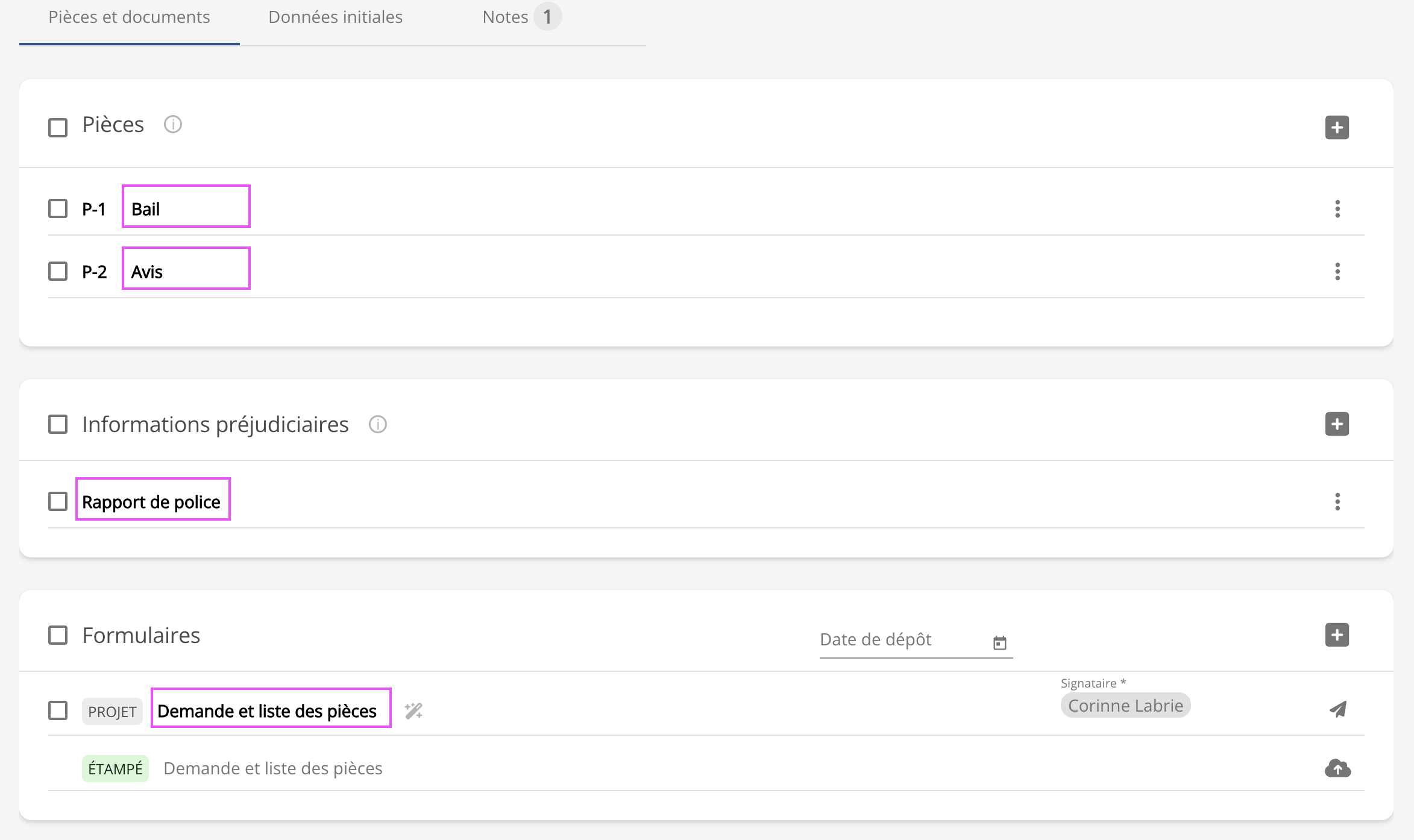
Task: Click info icon beside Informations préjudiciaires
Action: [378, 424]
